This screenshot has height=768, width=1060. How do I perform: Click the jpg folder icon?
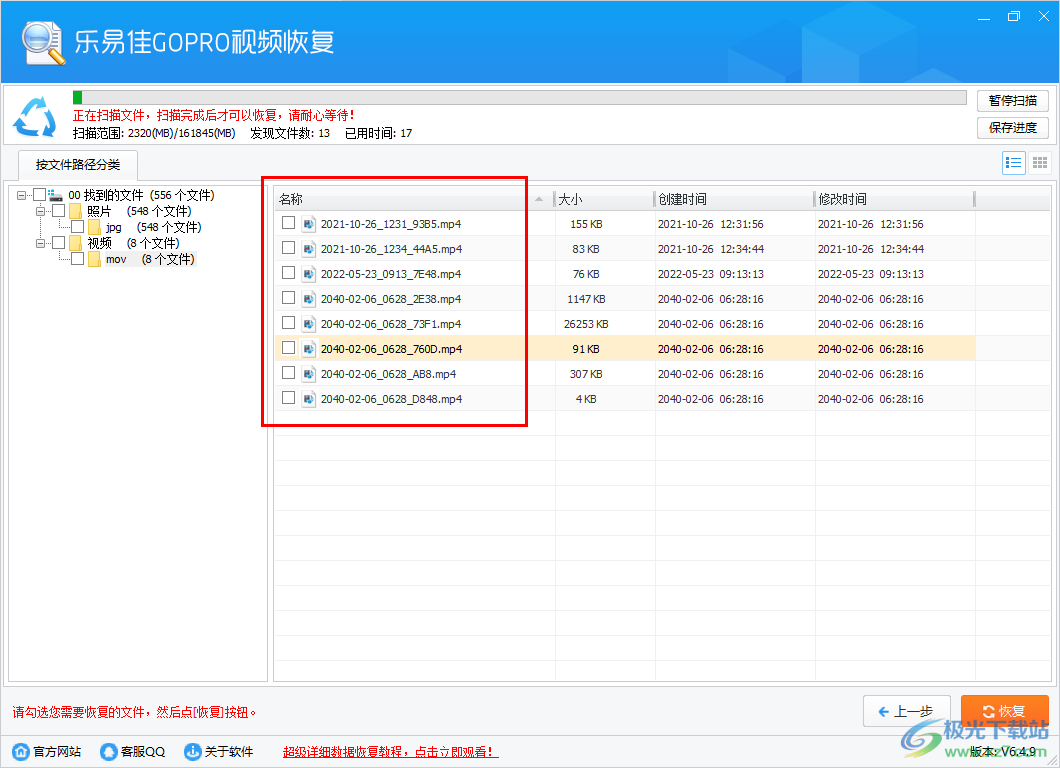tap(95, 227)
